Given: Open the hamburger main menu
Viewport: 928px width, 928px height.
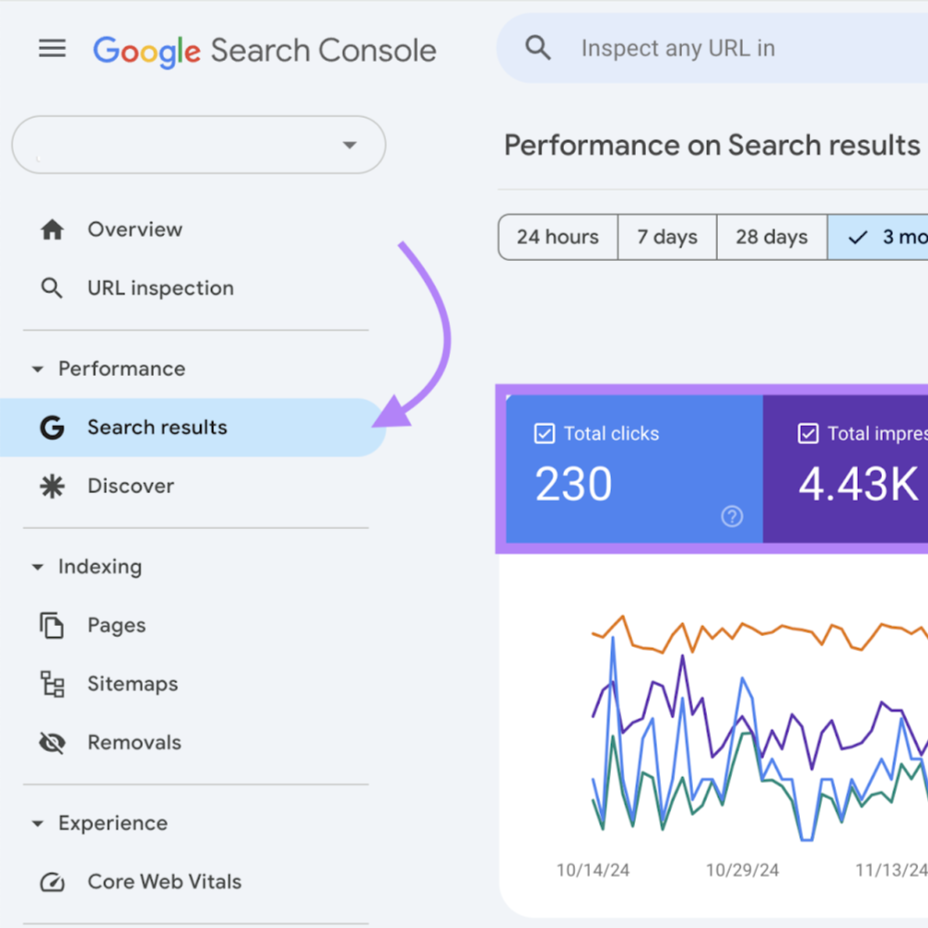Looking at the screenshot, I should pos(52,48).
